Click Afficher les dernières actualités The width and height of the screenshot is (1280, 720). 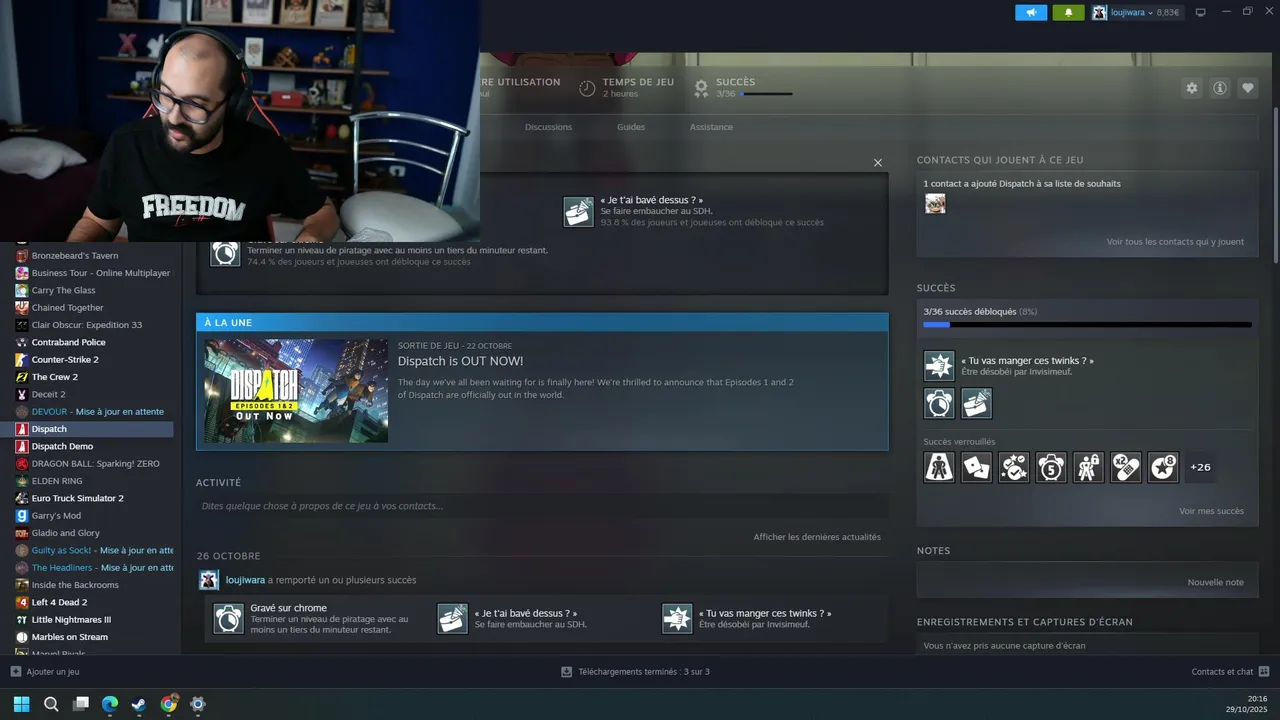pyautogui.click(x=817, y=537)
